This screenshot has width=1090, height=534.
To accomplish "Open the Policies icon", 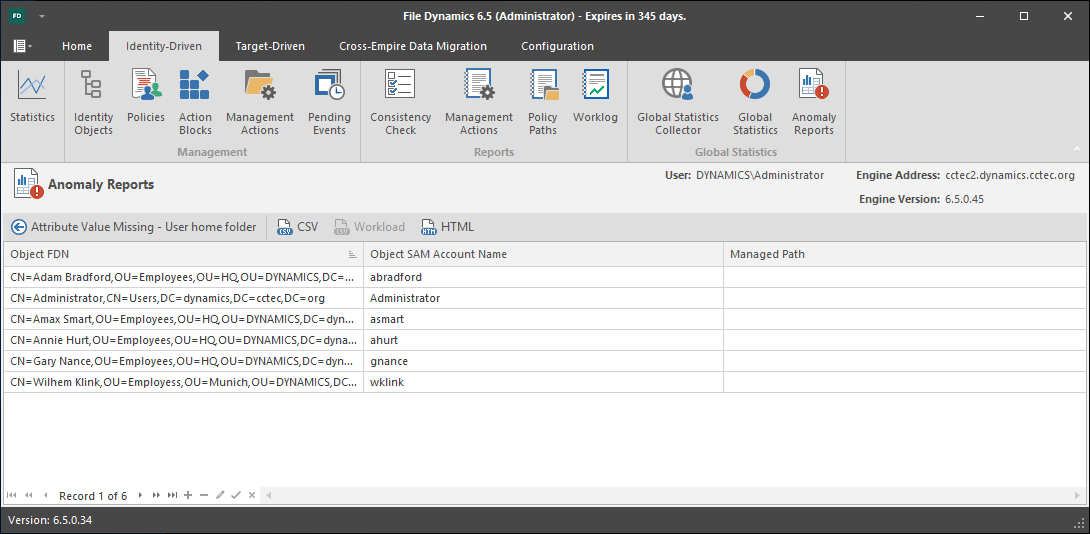I will (x=146, y=98).
